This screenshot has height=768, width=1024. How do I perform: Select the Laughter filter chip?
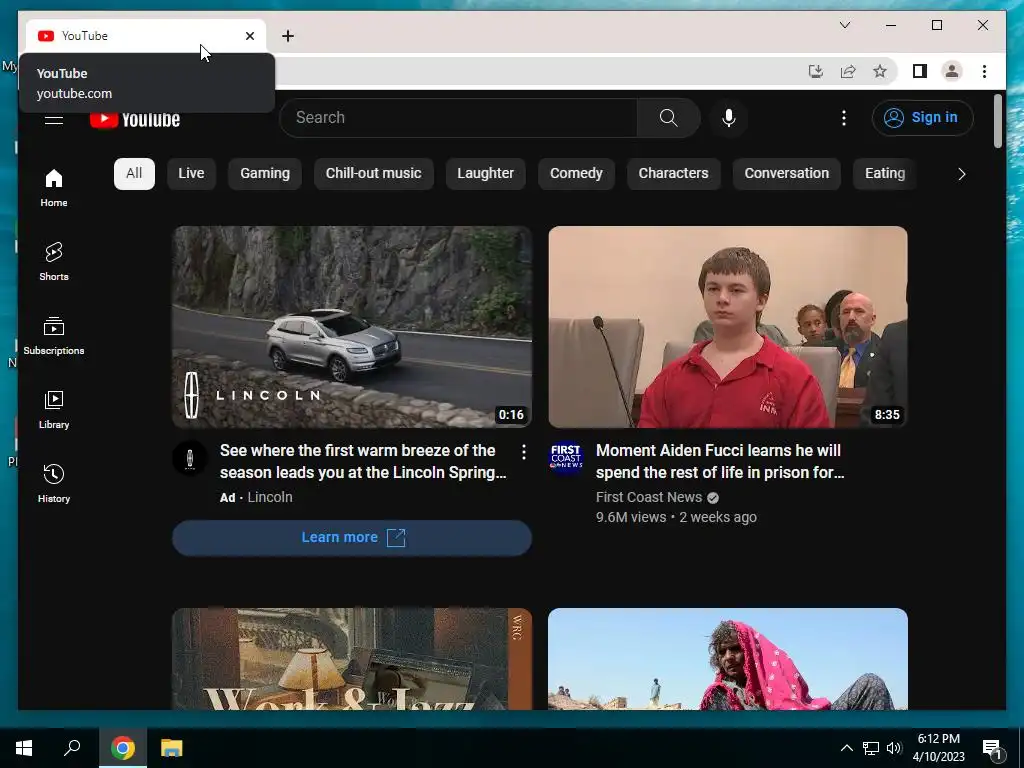pos(485,173)
